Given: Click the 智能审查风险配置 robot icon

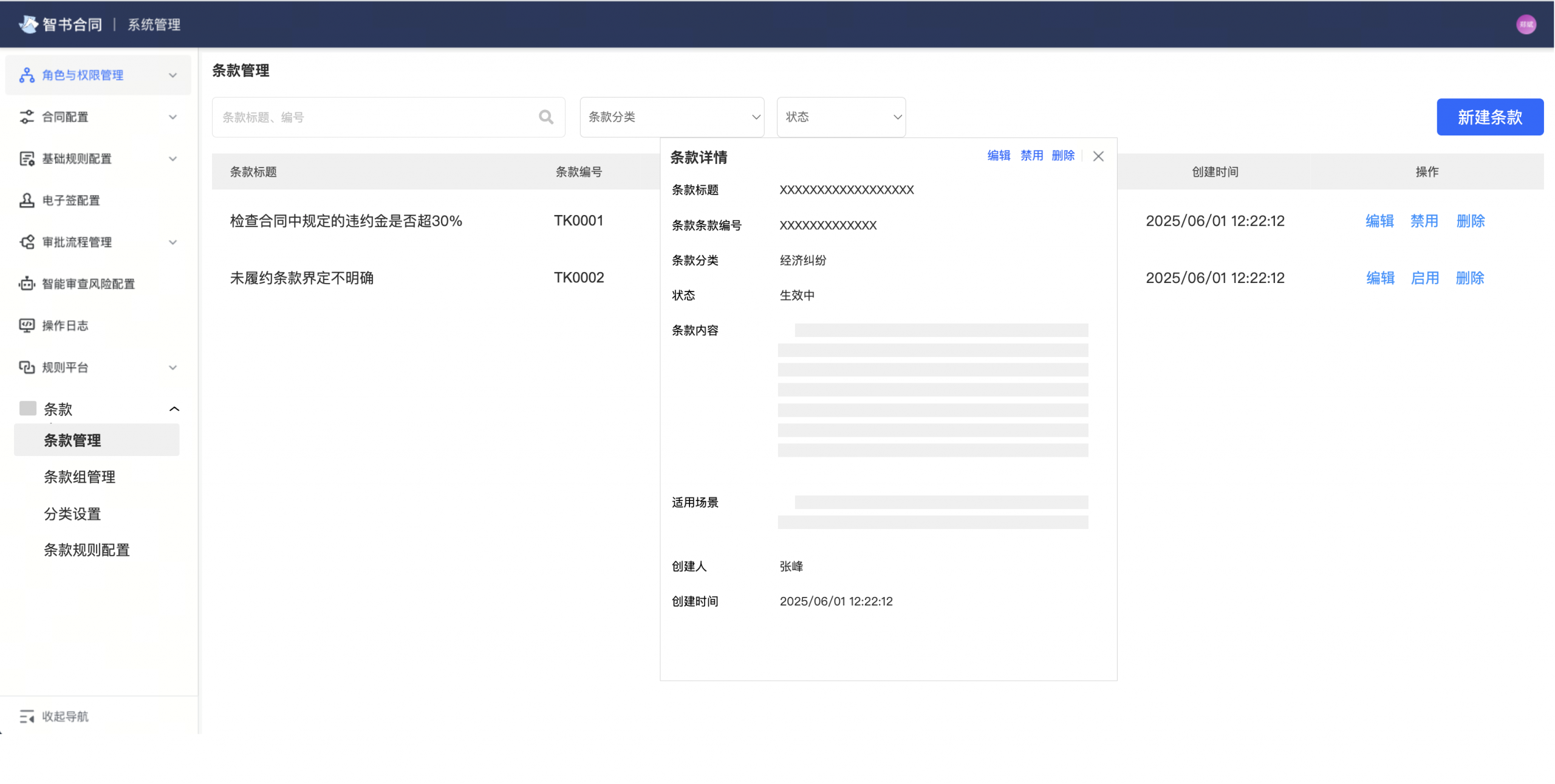Looking at the screenshot, I should pyautogui.click(x=27, y=284).
